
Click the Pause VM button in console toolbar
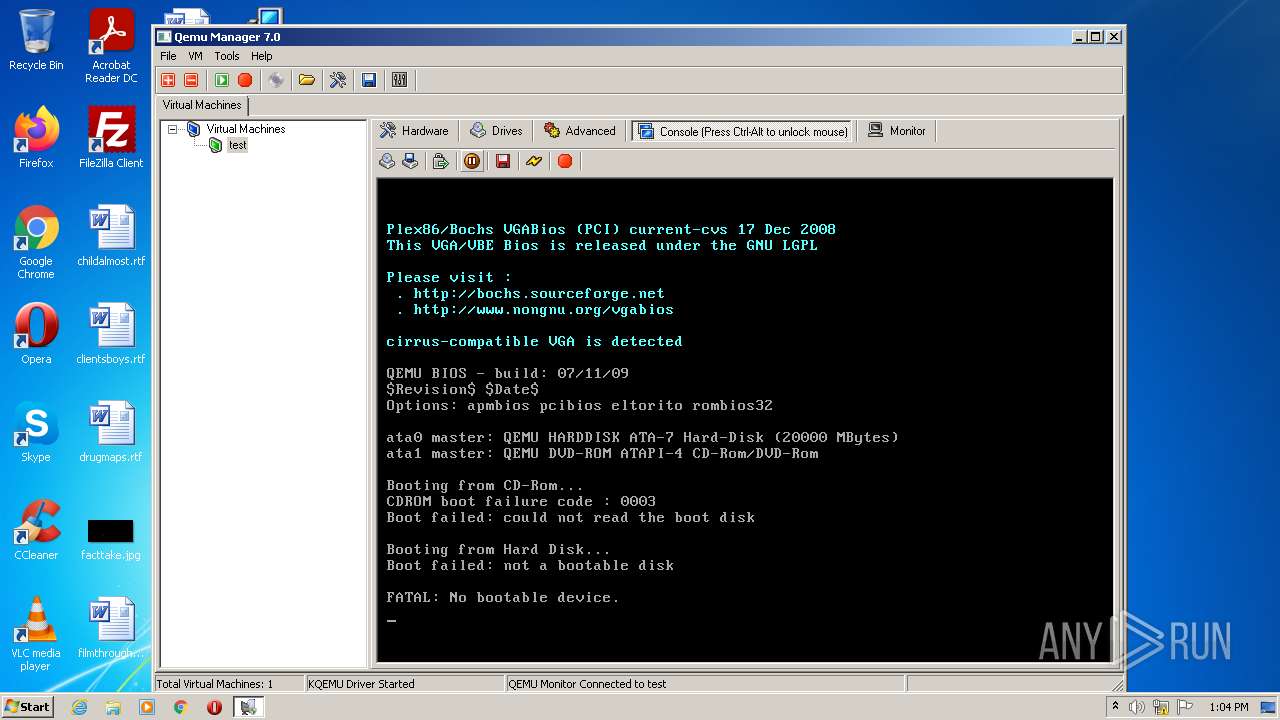pyautogui.click(x=472, y=161)
